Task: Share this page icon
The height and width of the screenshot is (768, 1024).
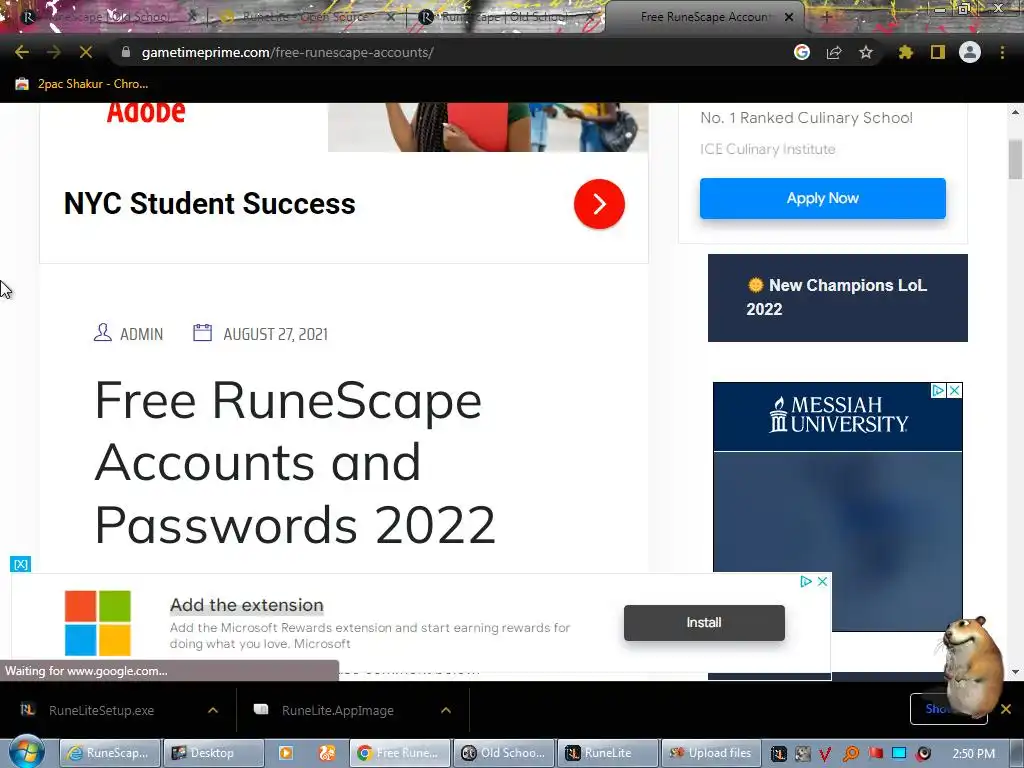Action: click(833, 52)
